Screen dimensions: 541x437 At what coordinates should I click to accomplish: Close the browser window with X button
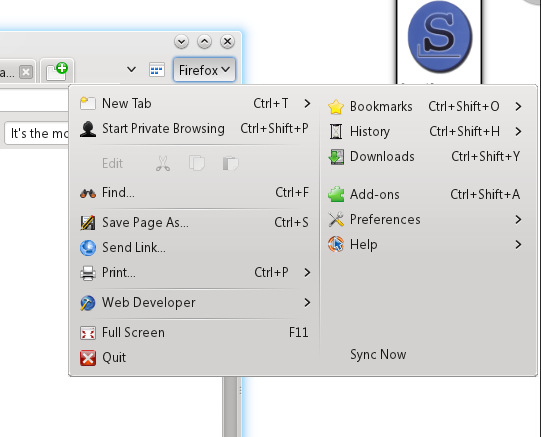click(x=227, y=42)
